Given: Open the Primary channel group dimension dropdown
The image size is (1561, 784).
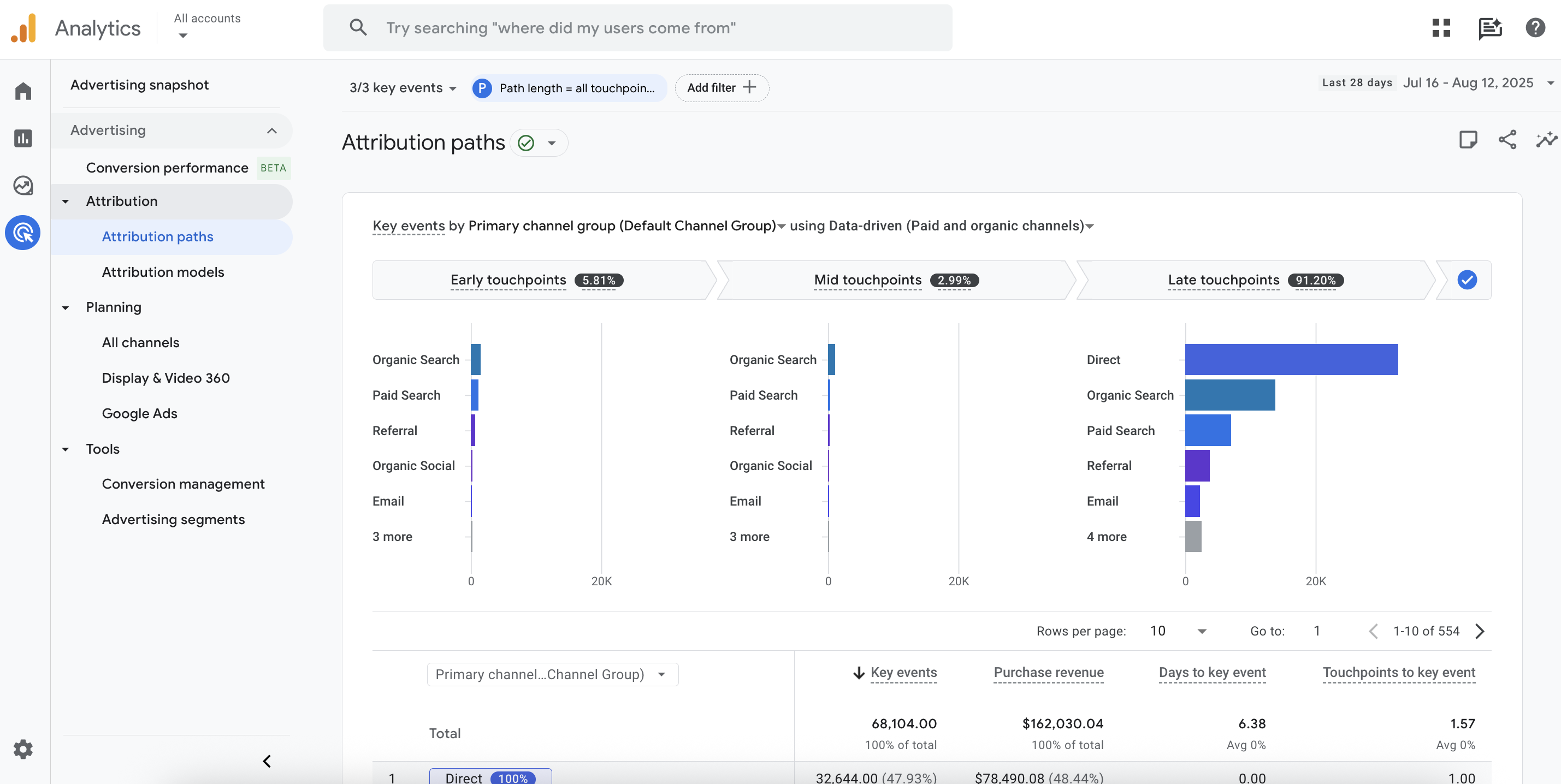Looking at the screenshot, I should (552, 674).
